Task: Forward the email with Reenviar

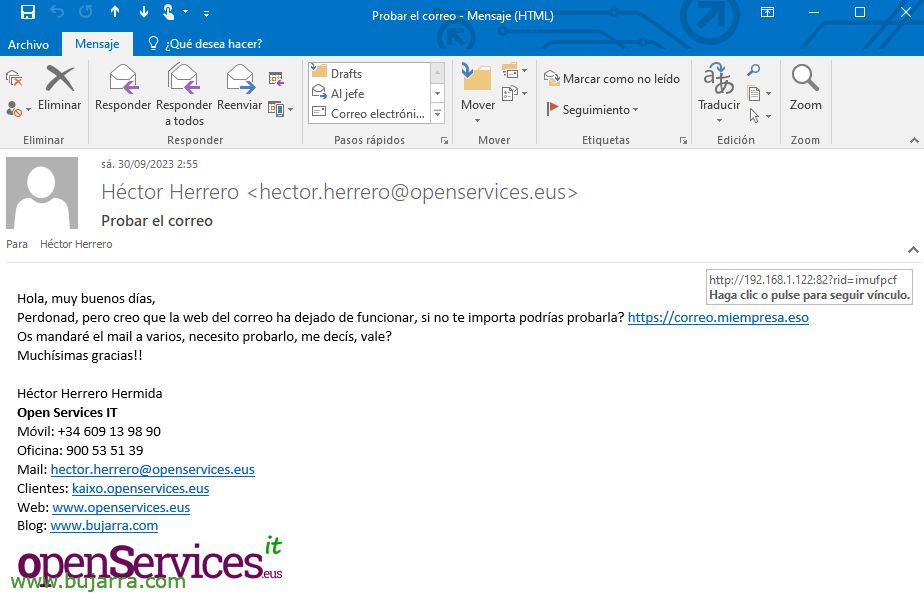Action: (x=240, y=88)
